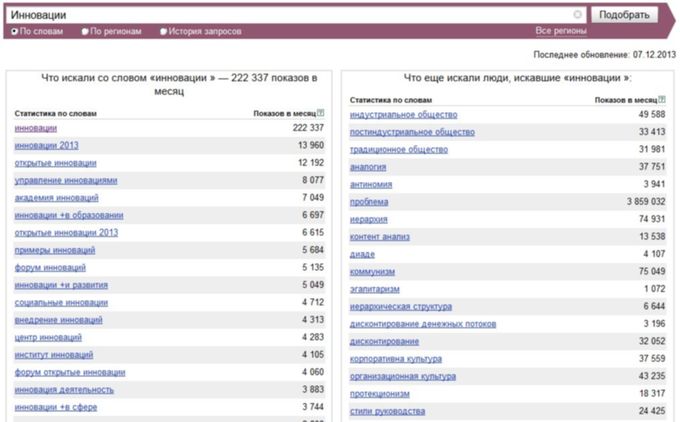Open 'дисконтирование денежных потоков' link

coord(423,324)
